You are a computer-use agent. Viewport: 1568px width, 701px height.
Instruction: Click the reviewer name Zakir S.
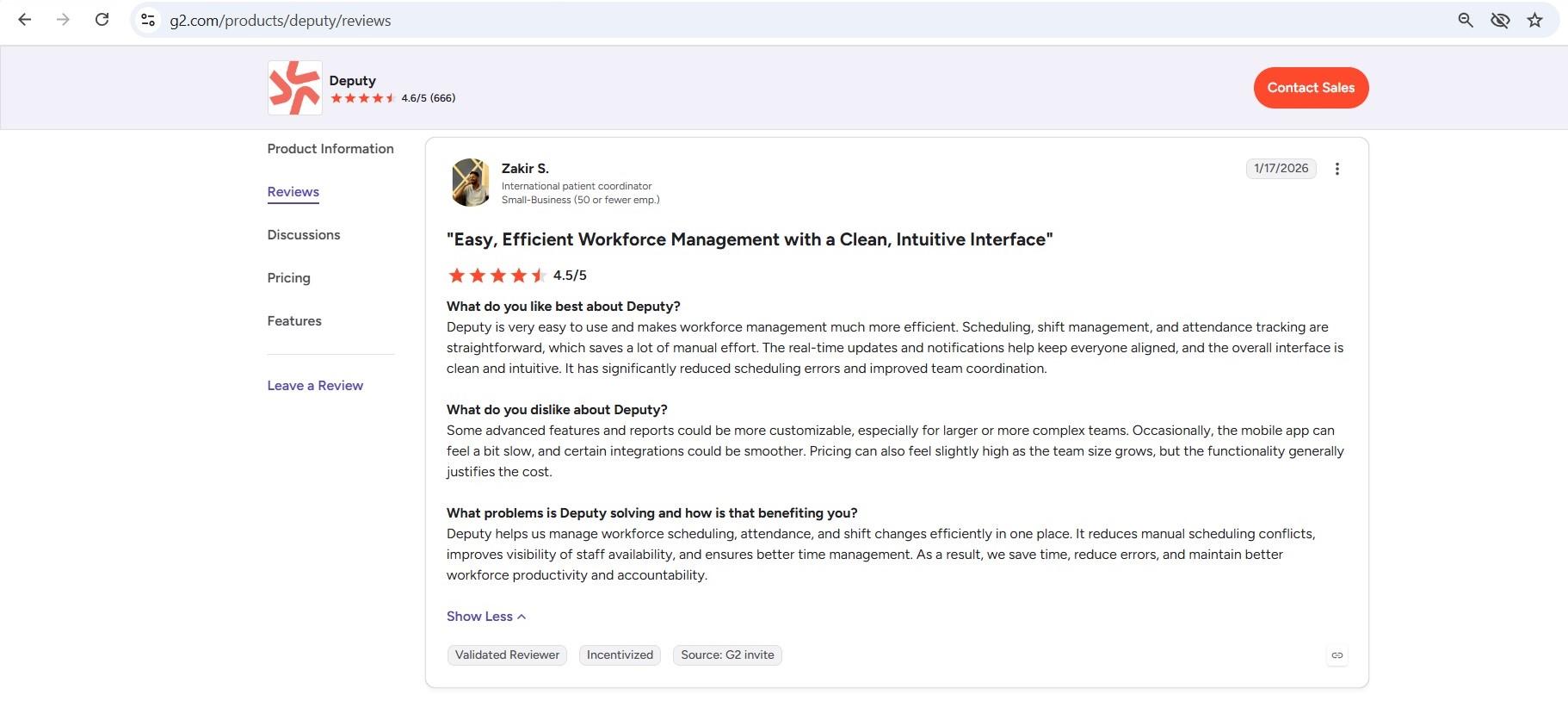tap(525, 169)
